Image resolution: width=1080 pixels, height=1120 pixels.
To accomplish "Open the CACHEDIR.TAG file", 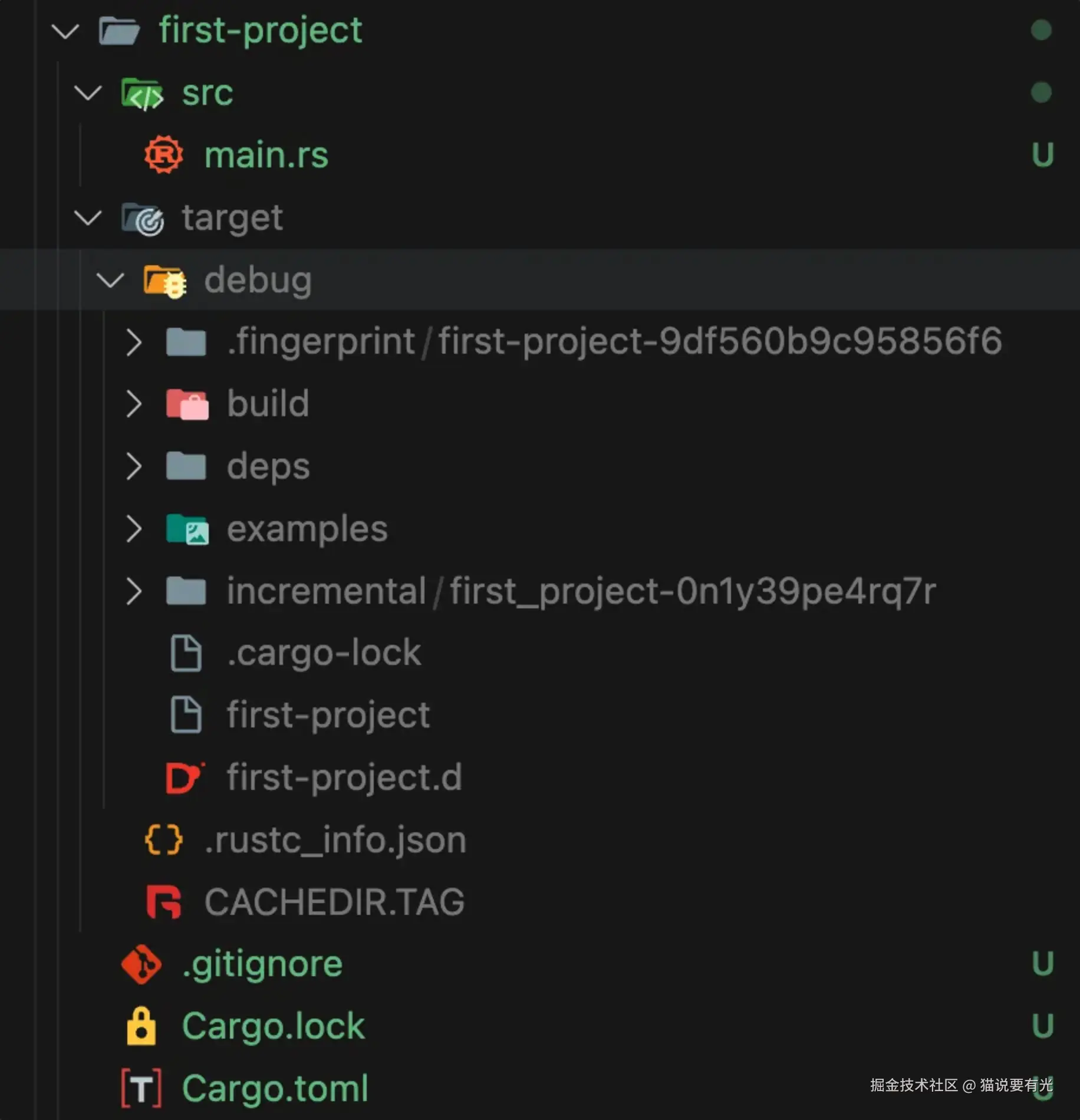I will click(x=334, y=902).
